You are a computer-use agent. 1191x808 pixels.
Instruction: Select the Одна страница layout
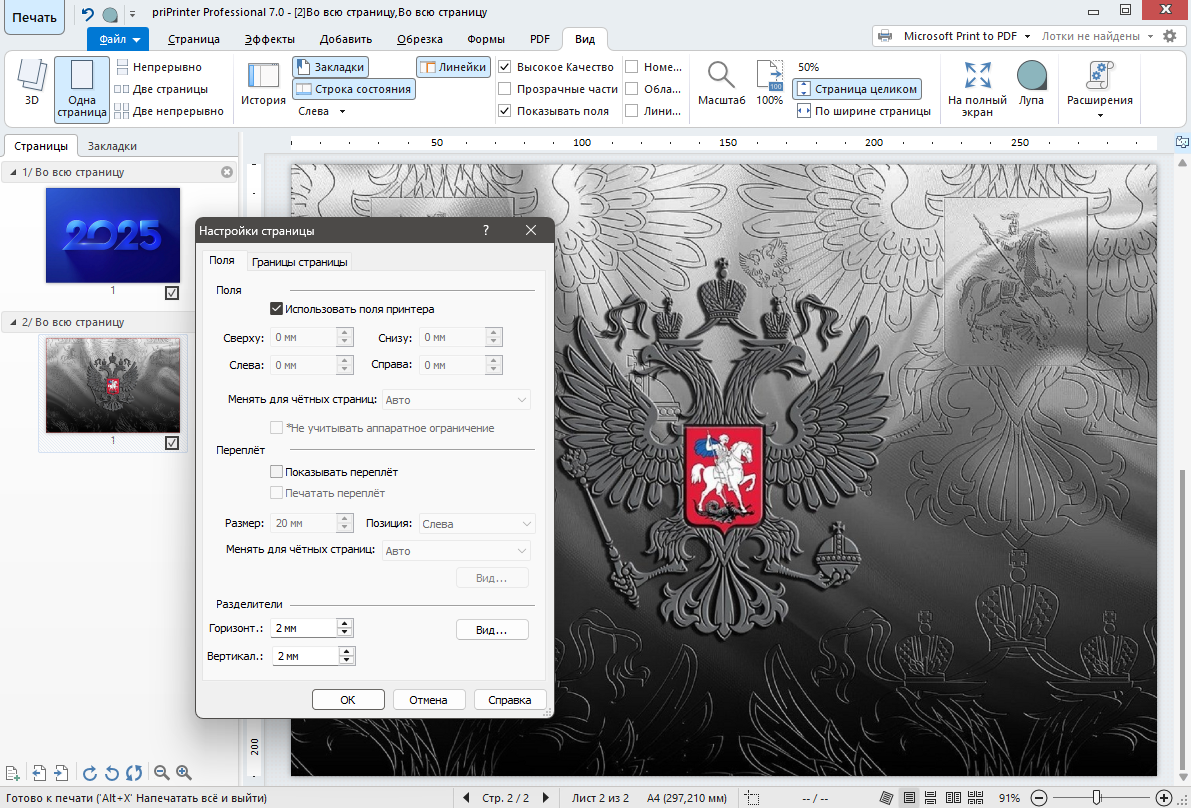point(82,89)
